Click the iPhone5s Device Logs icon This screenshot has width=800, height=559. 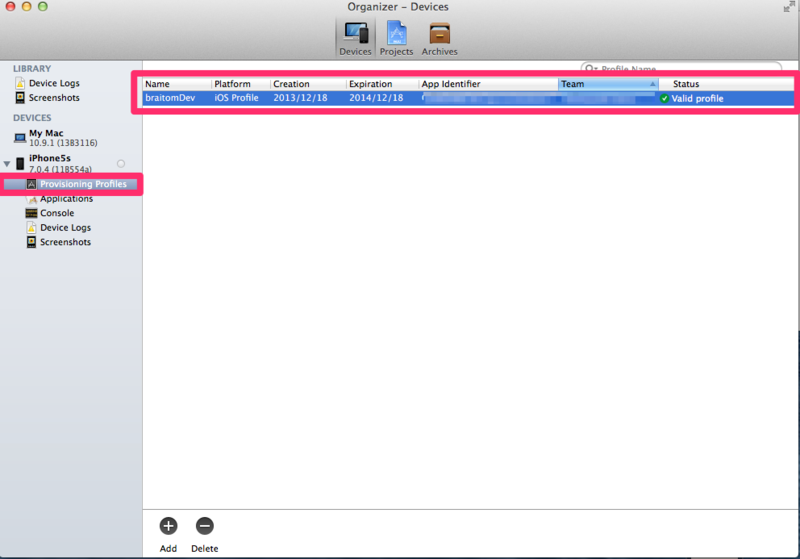point(32,227)
